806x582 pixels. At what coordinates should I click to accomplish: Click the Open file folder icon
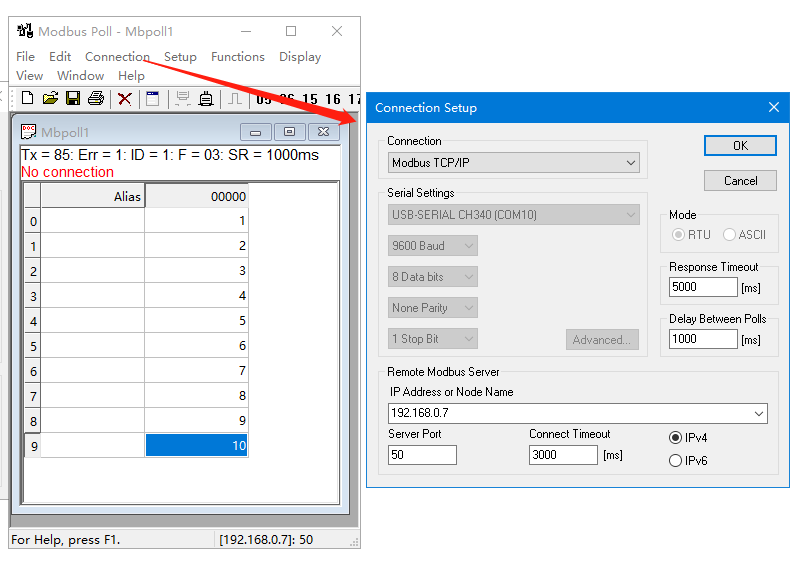[x=50, y=98]
